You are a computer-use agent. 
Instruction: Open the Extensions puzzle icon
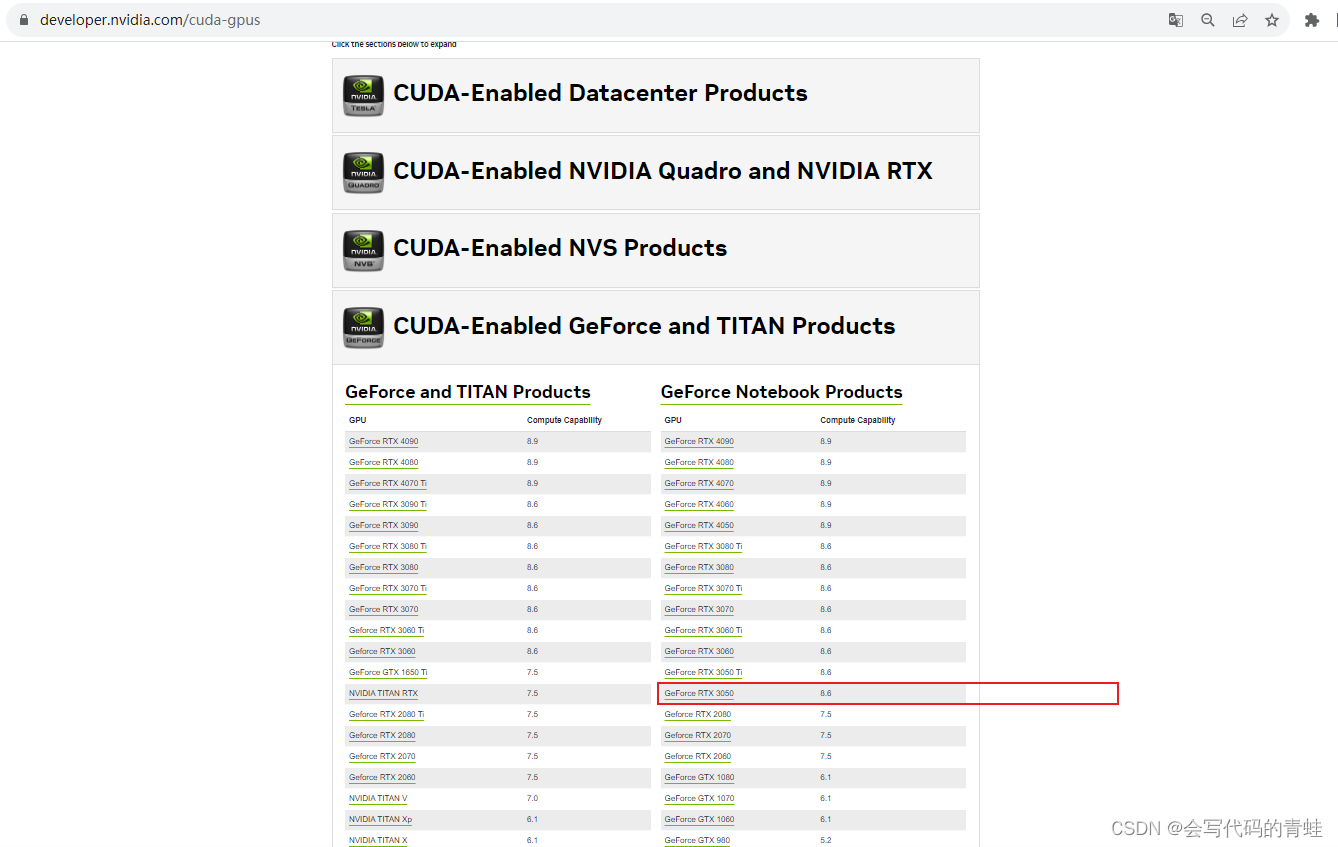click(1312, 20)
